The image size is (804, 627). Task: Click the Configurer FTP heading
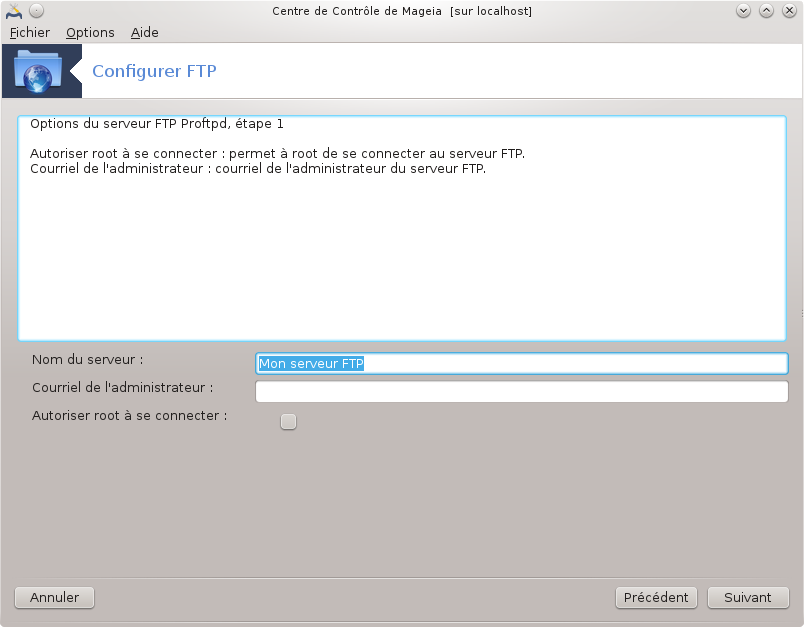click(x=154, y=71)
